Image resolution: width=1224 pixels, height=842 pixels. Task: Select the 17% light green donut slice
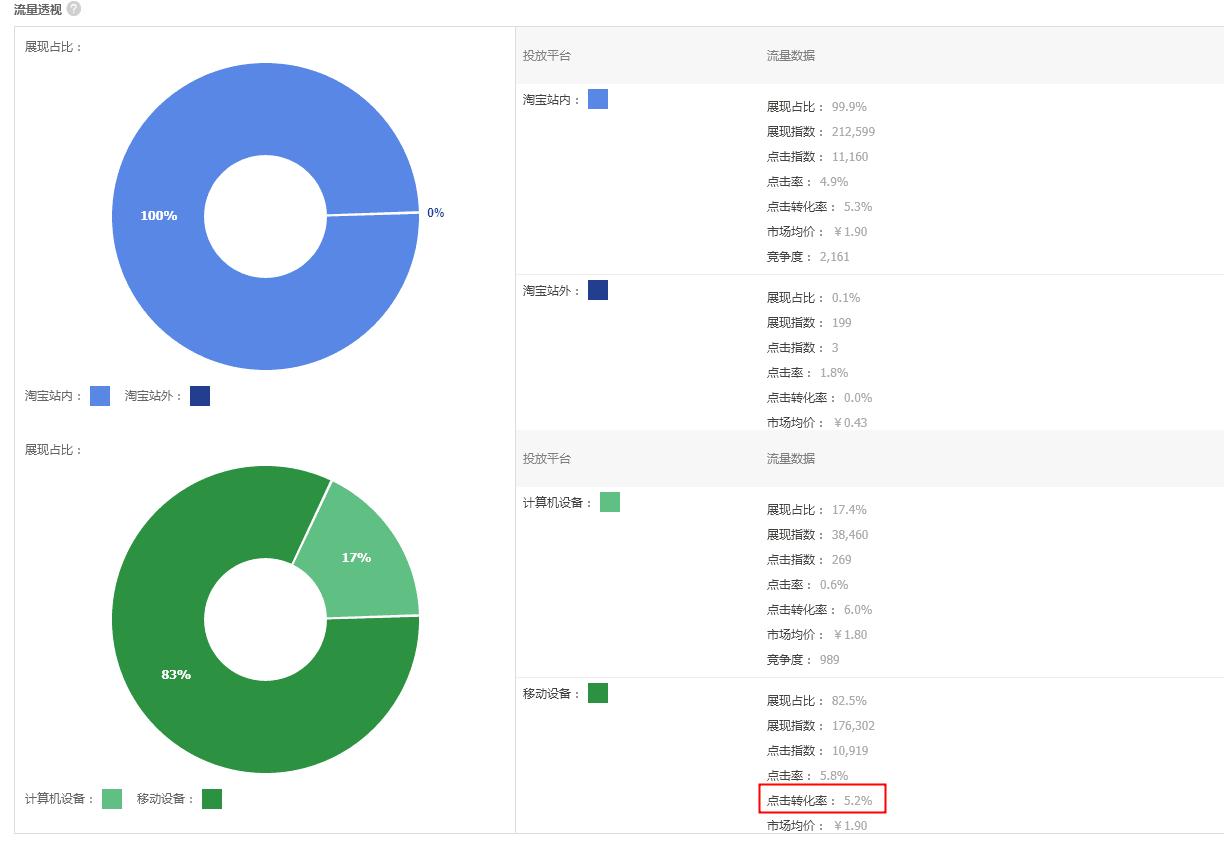point(356,557)
